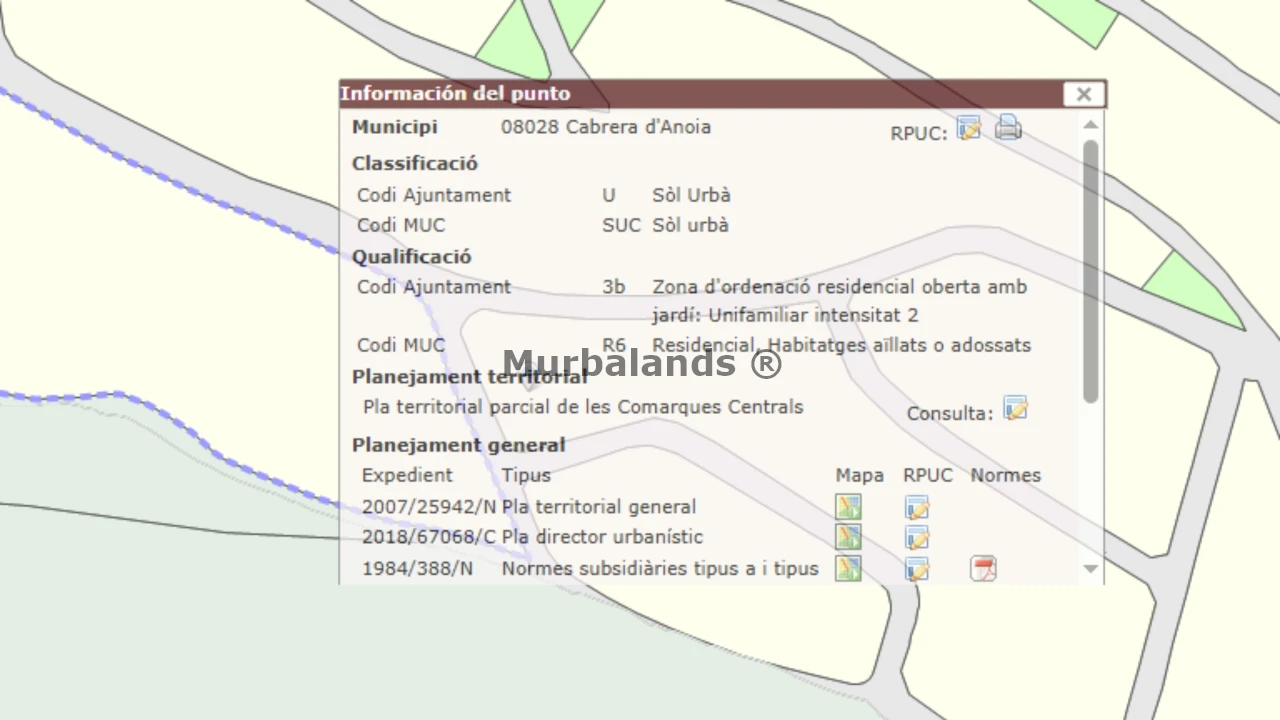
Task: Open RPUC icon for Normes subsidiàries row
Action: [916, 568]
